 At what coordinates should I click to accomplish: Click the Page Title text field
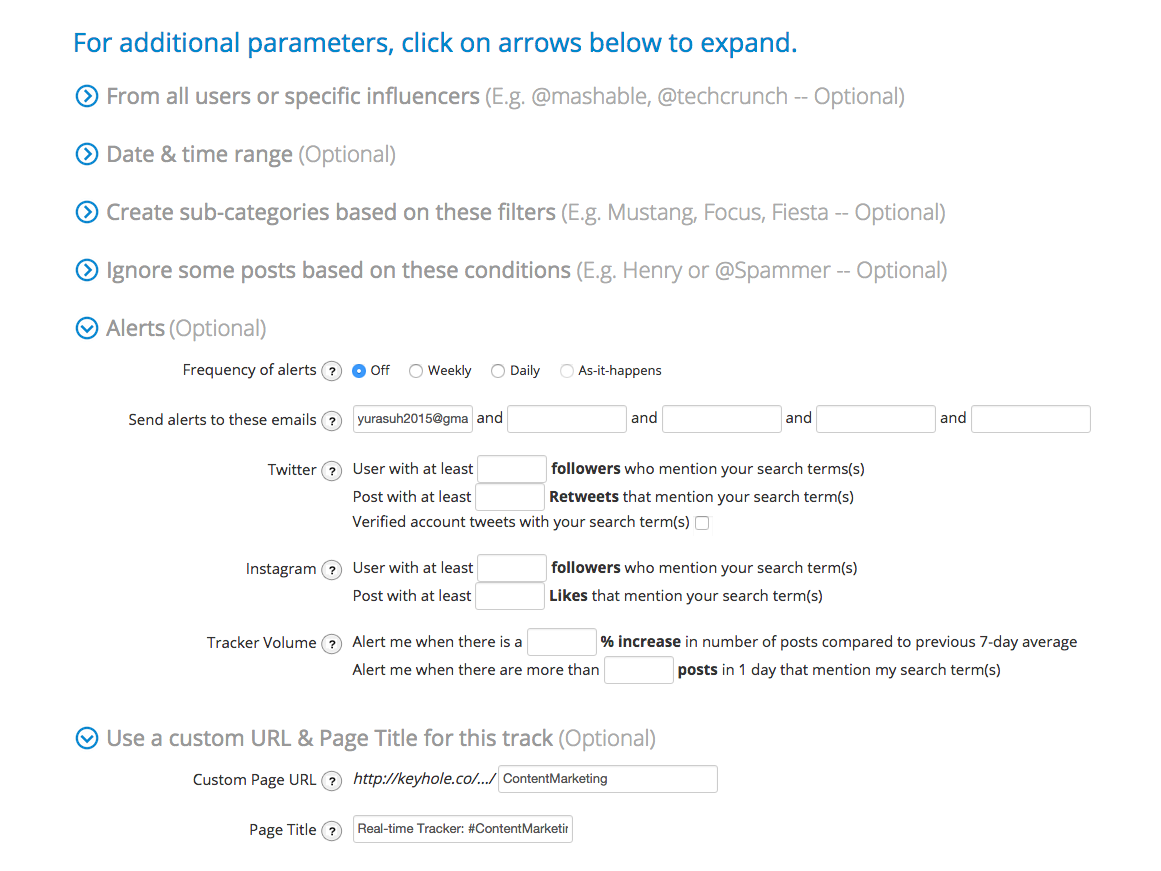coord(463,829)
